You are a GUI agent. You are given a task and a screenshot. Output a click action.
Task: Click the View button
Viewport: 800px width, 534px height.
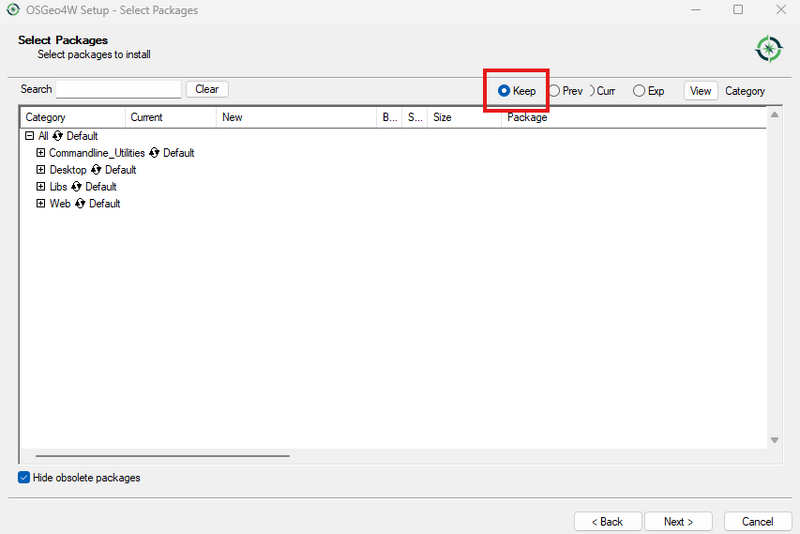pyautogui.click(x=701, y=91)
